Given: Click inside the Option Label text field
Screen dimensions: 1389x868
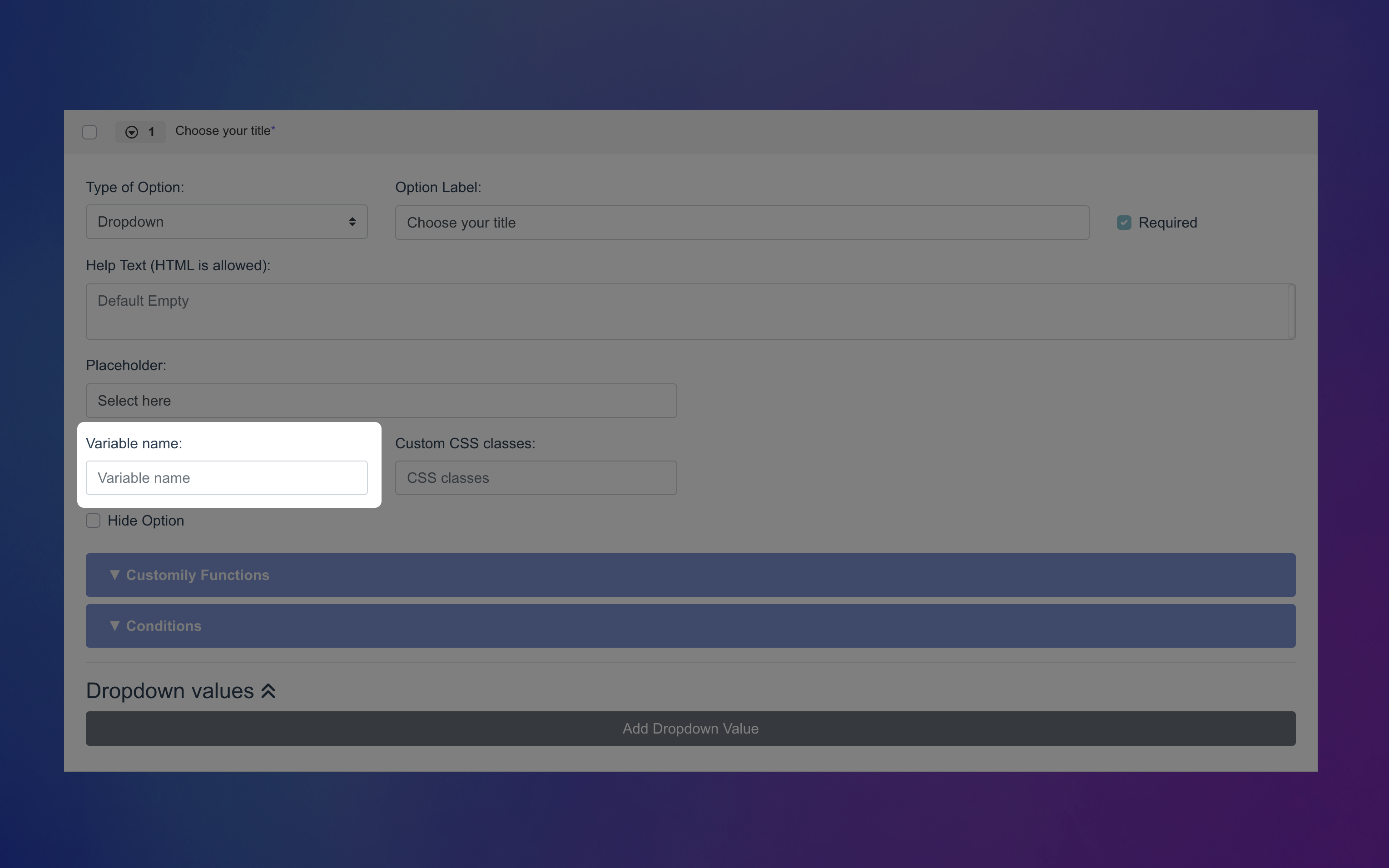Looking at the screenshot, I should coord(741,222).
